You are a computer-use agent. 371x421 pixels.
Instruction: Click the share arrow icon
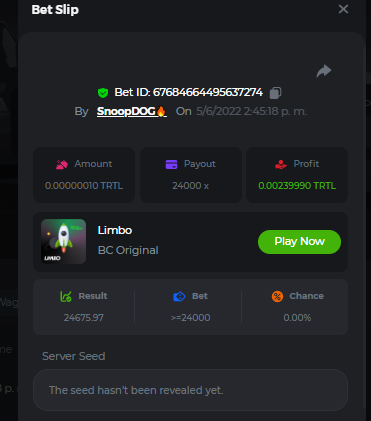click(x=324, y=71)
